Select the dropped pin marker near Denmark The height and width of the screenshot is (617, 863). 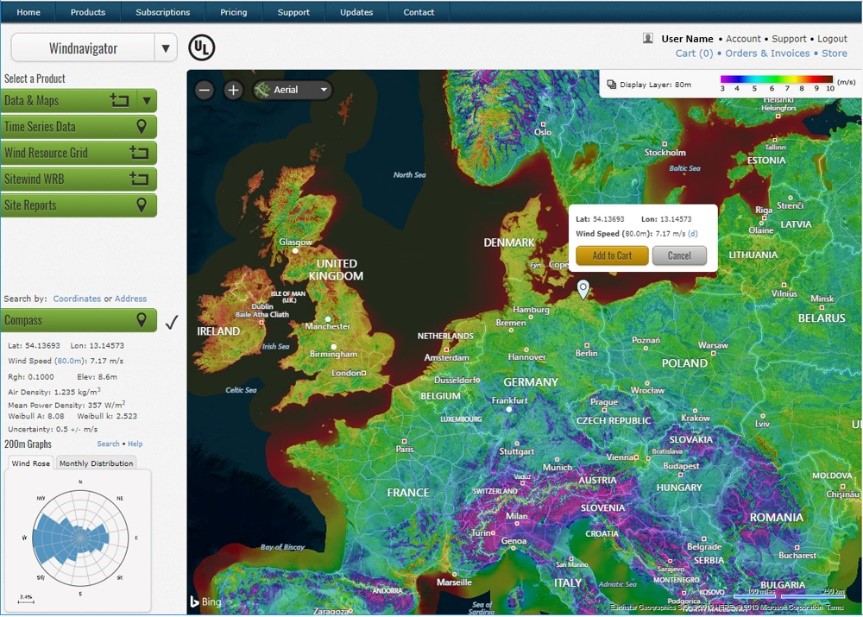581,290
